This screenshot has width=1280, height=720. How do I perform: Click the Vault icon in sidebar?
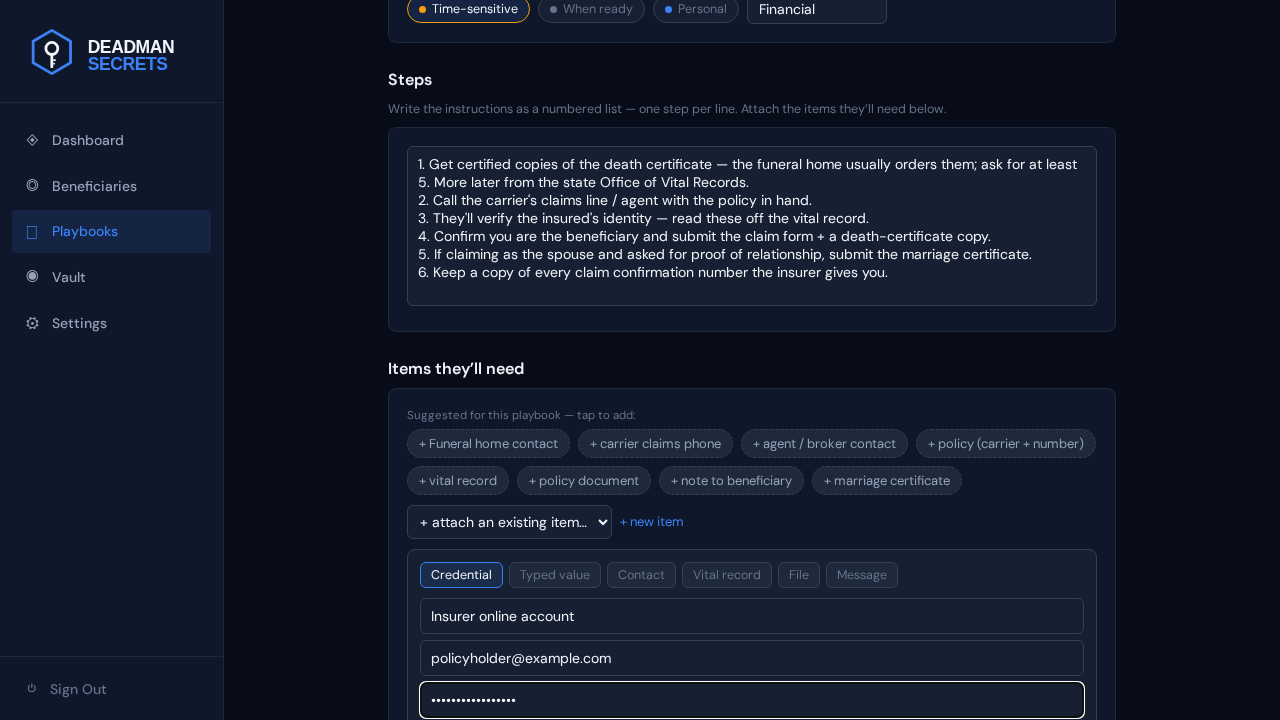pyautogui.click(x=32, y=276)
